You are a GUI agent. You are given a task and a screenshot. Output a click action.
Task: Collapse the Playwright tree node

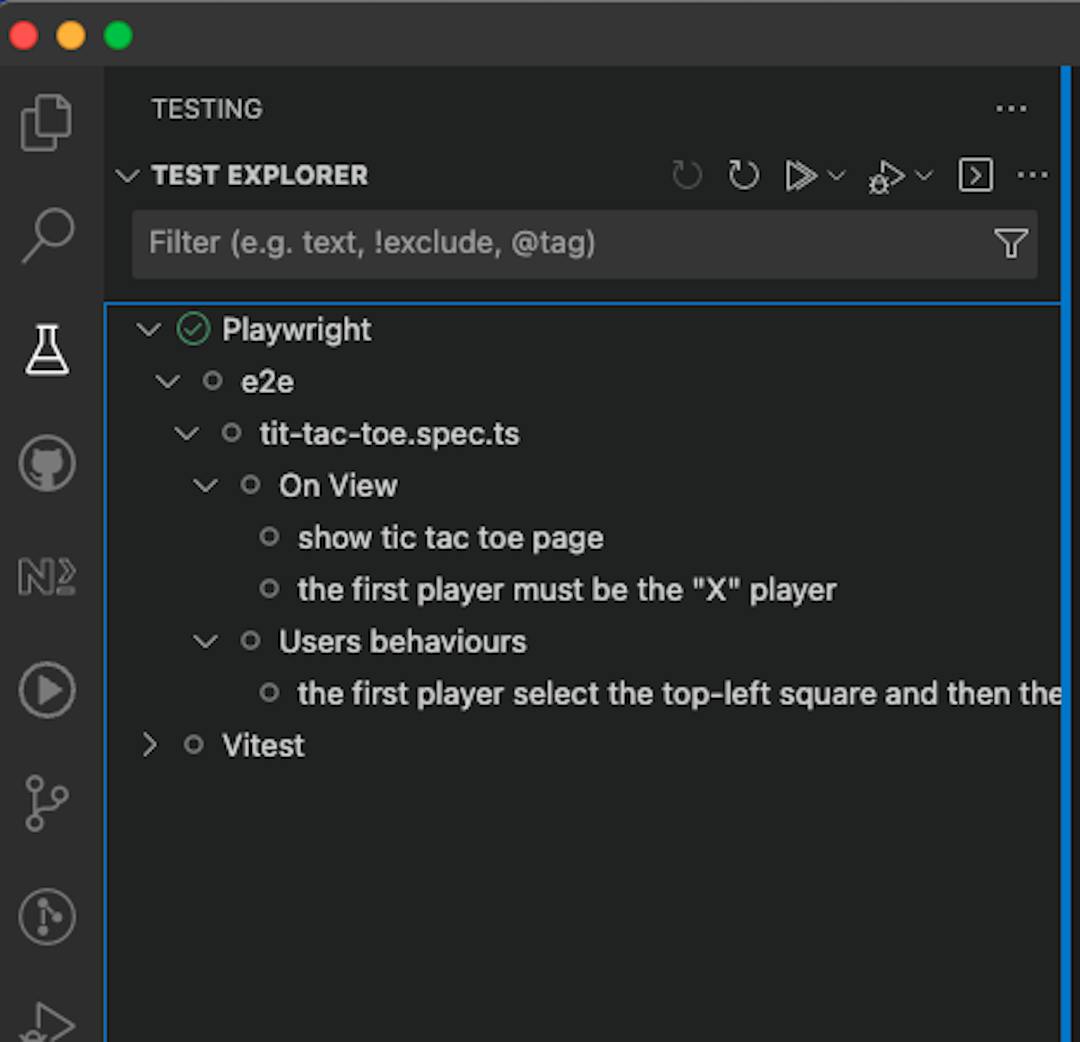[149, 329]
